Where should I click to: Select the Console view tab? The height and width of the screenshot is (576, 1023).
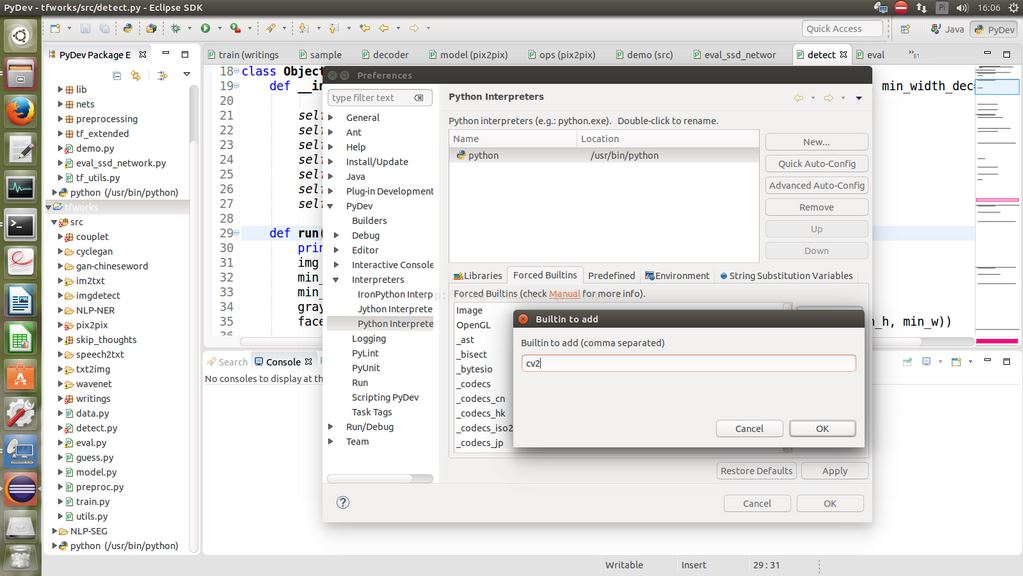click(283, 361)
